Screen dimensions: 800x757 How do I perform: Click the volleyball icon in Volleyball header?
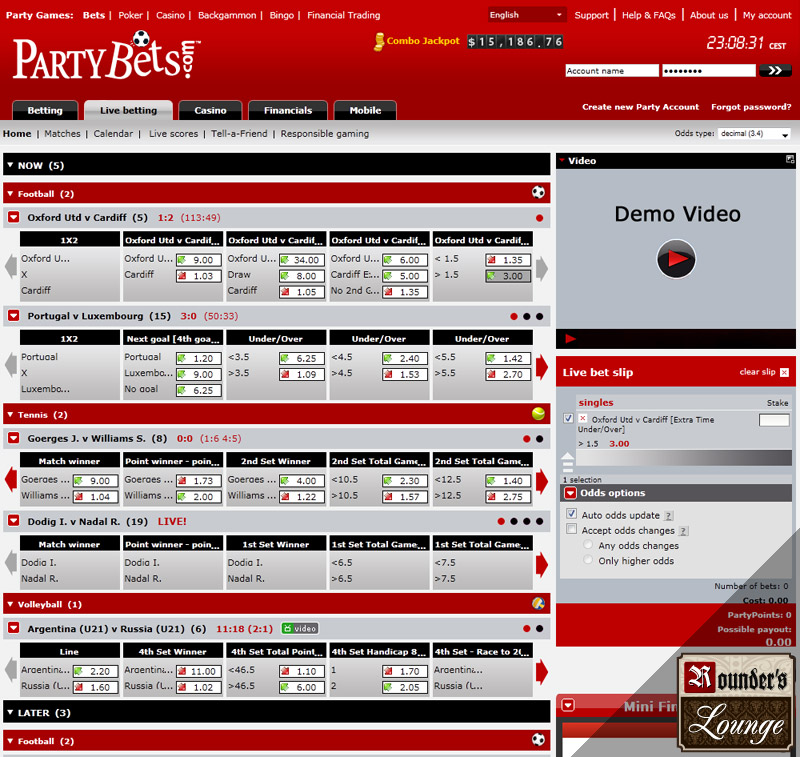pyautogui.click(x=538, y=603)
